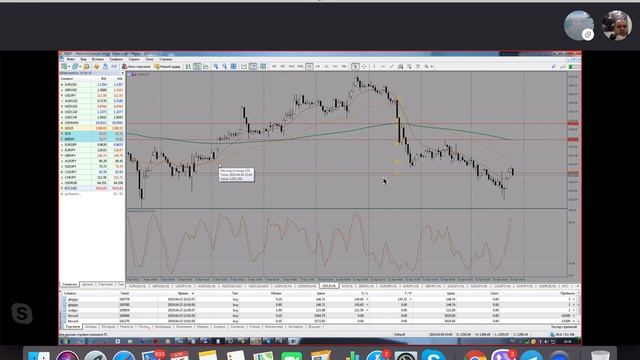640x360 pixels.
Task: Select the Fibonacci retracement tool
Action: tap(409, 66)
